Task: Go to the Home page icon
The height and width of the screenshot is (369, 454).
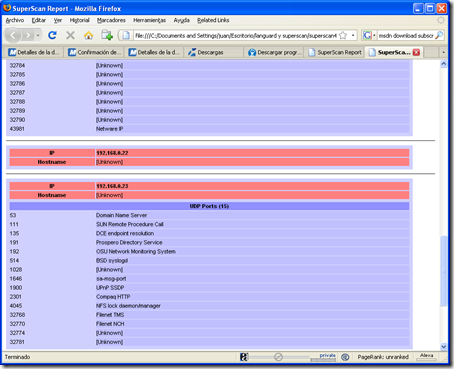Action: pos(88,35)
